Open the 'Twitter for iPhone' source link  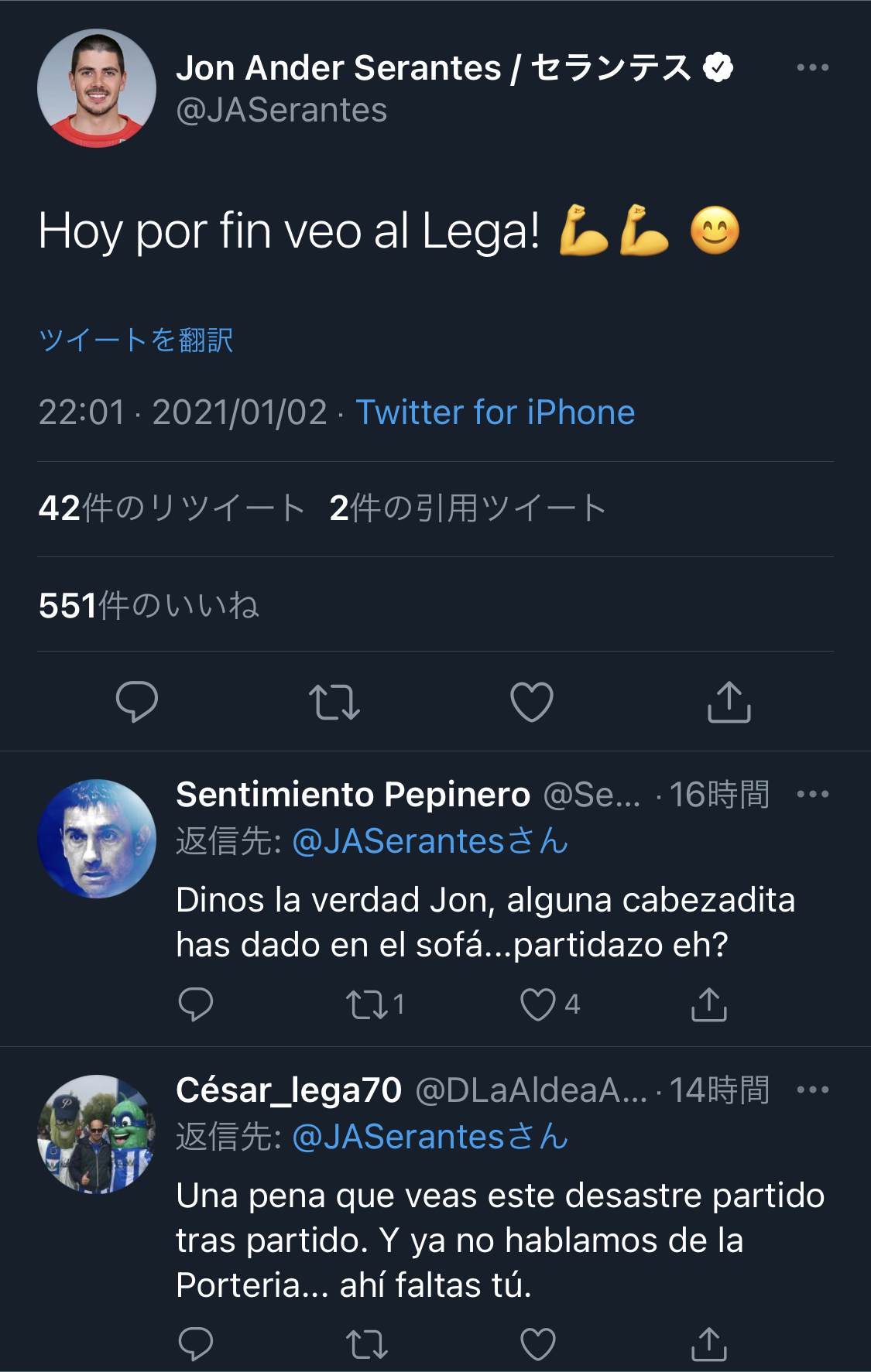click(x=495, y=412)
